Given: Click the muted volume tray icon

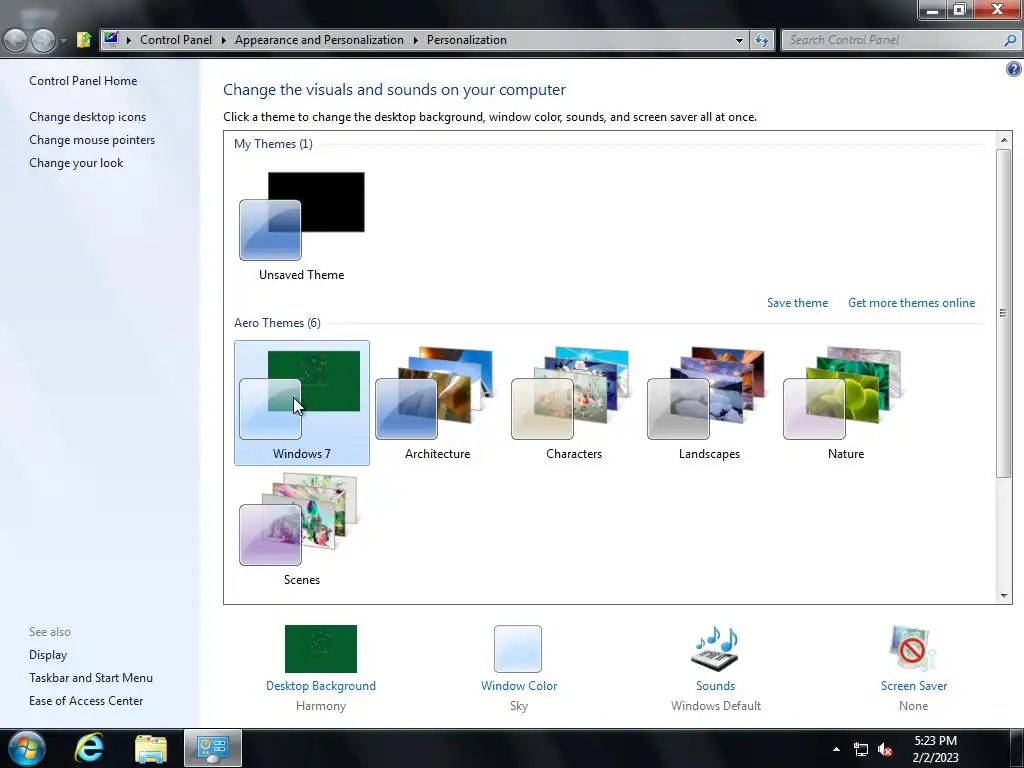Looking at the screenshot, I should [x=885, y=750].
